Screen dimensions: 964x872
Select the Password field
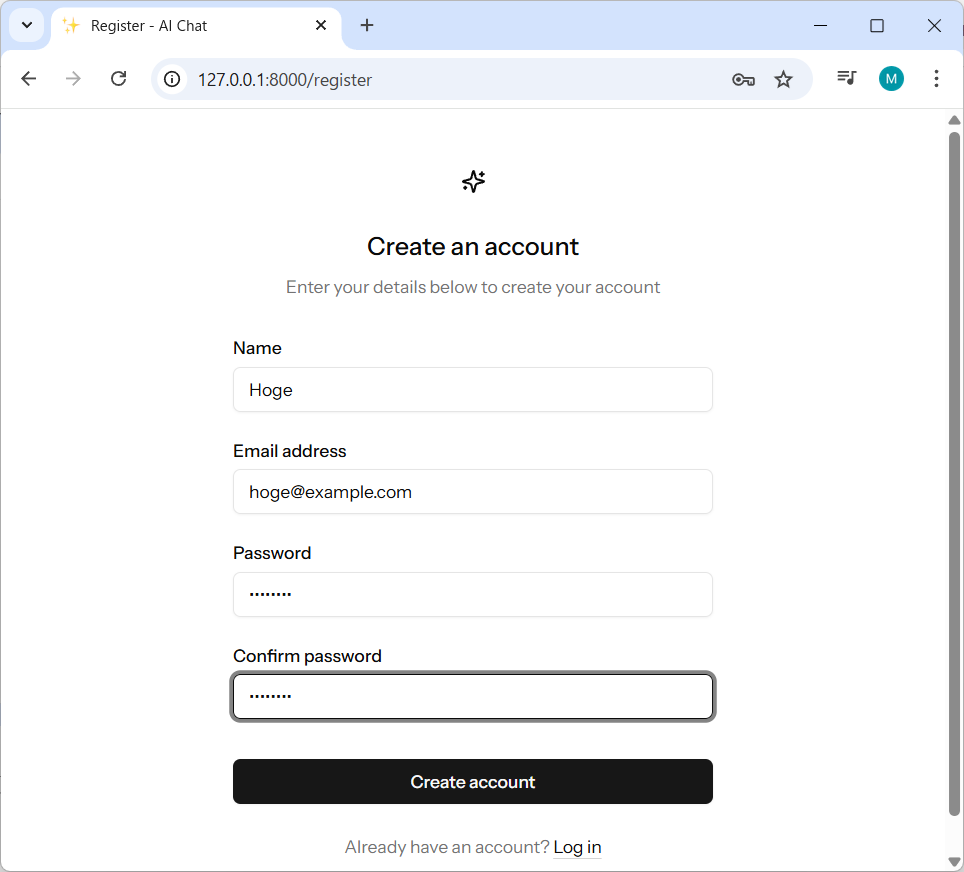click(x=472, y=594)
